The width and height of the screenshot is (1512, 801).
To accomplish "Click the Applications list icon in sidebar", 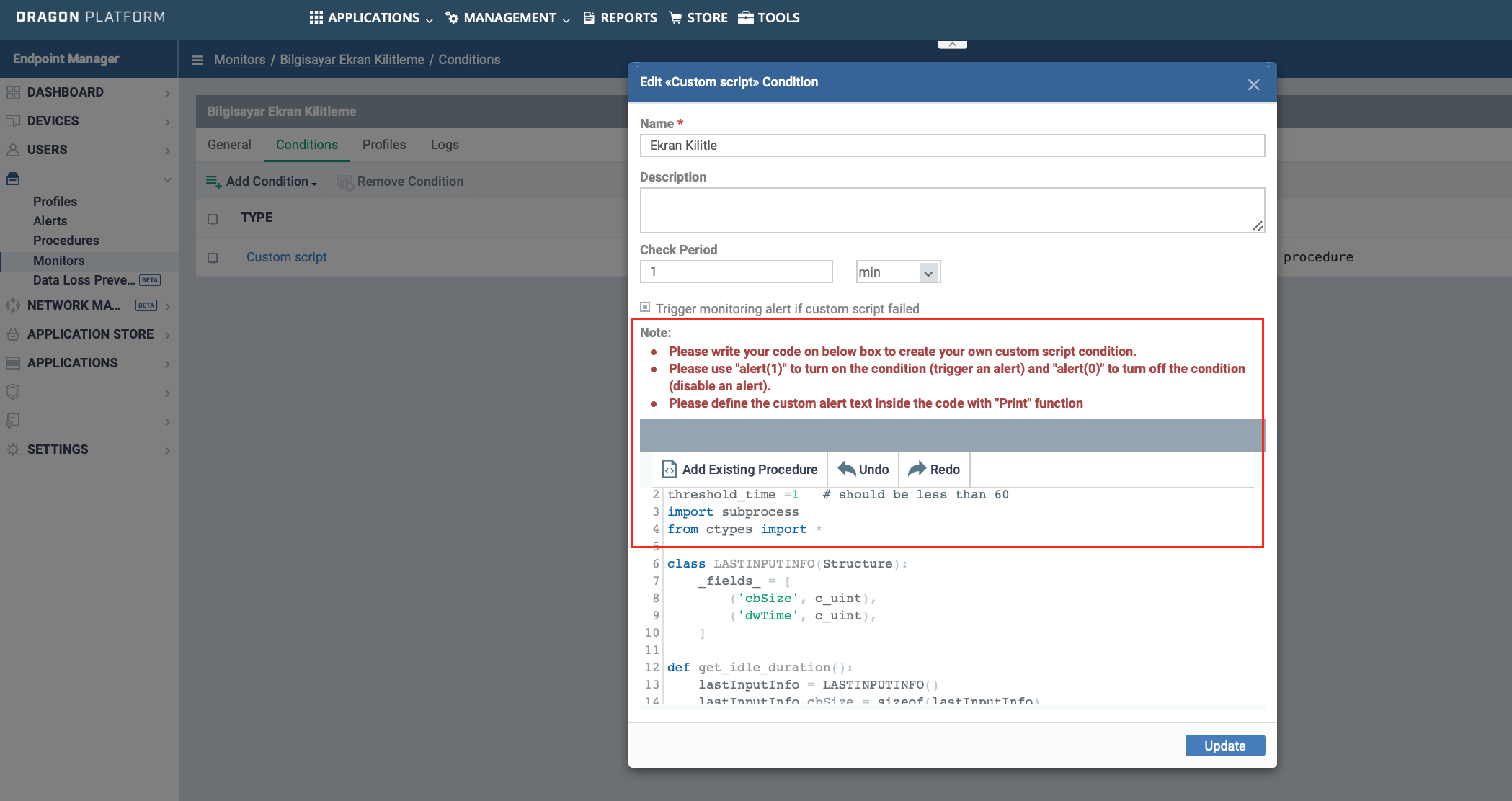I will pos(13,363).
